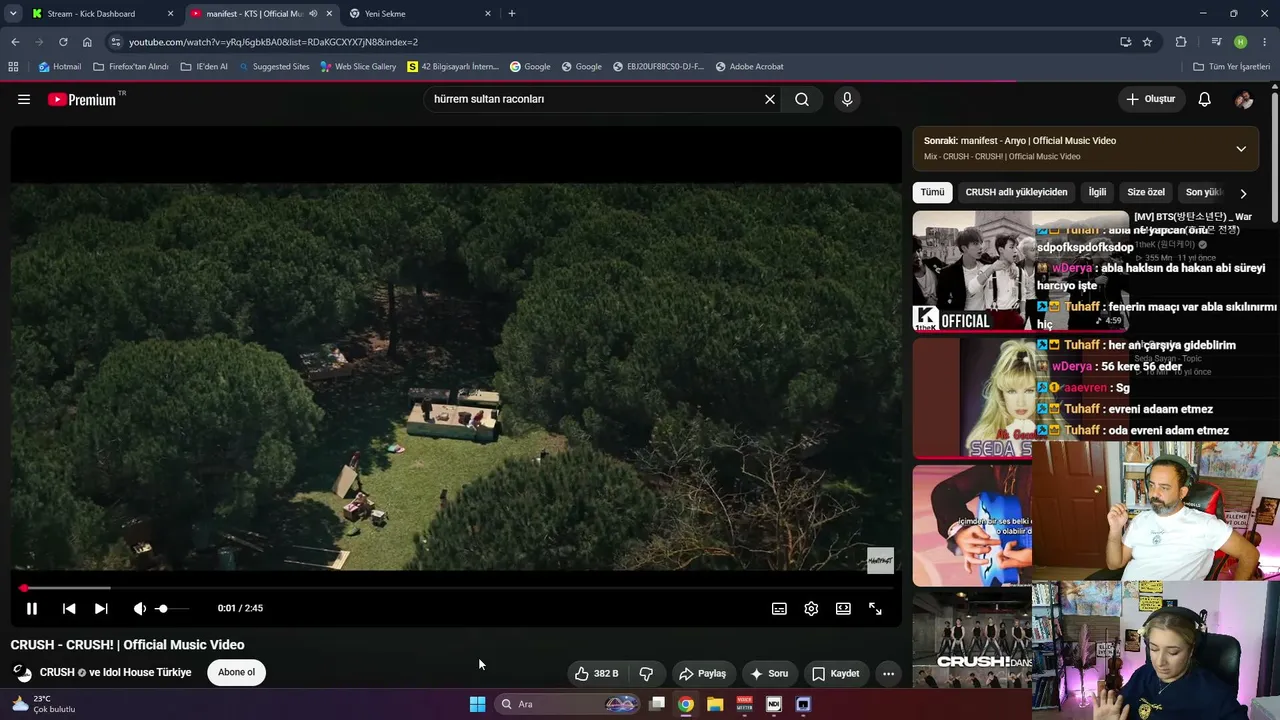Expand the Sonraki mix playlist panel
Viewport: 1280px width, 720px height.
click(1241, 149)
